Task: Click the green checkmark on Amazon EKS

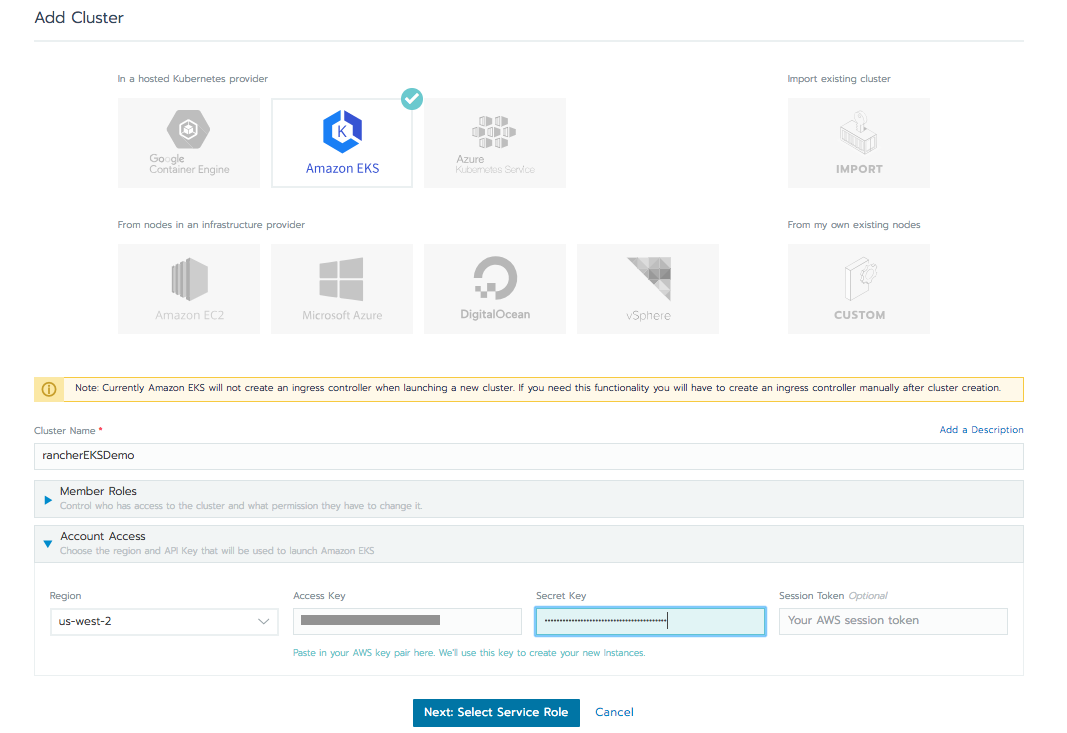Action: 411,99
